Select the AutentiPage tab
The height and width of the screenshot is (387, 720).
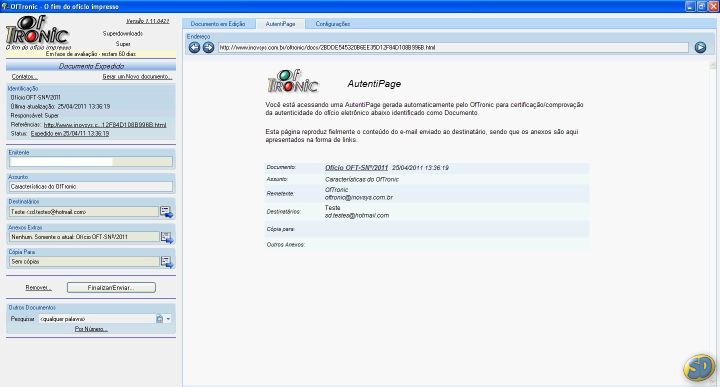coord(280,24)
